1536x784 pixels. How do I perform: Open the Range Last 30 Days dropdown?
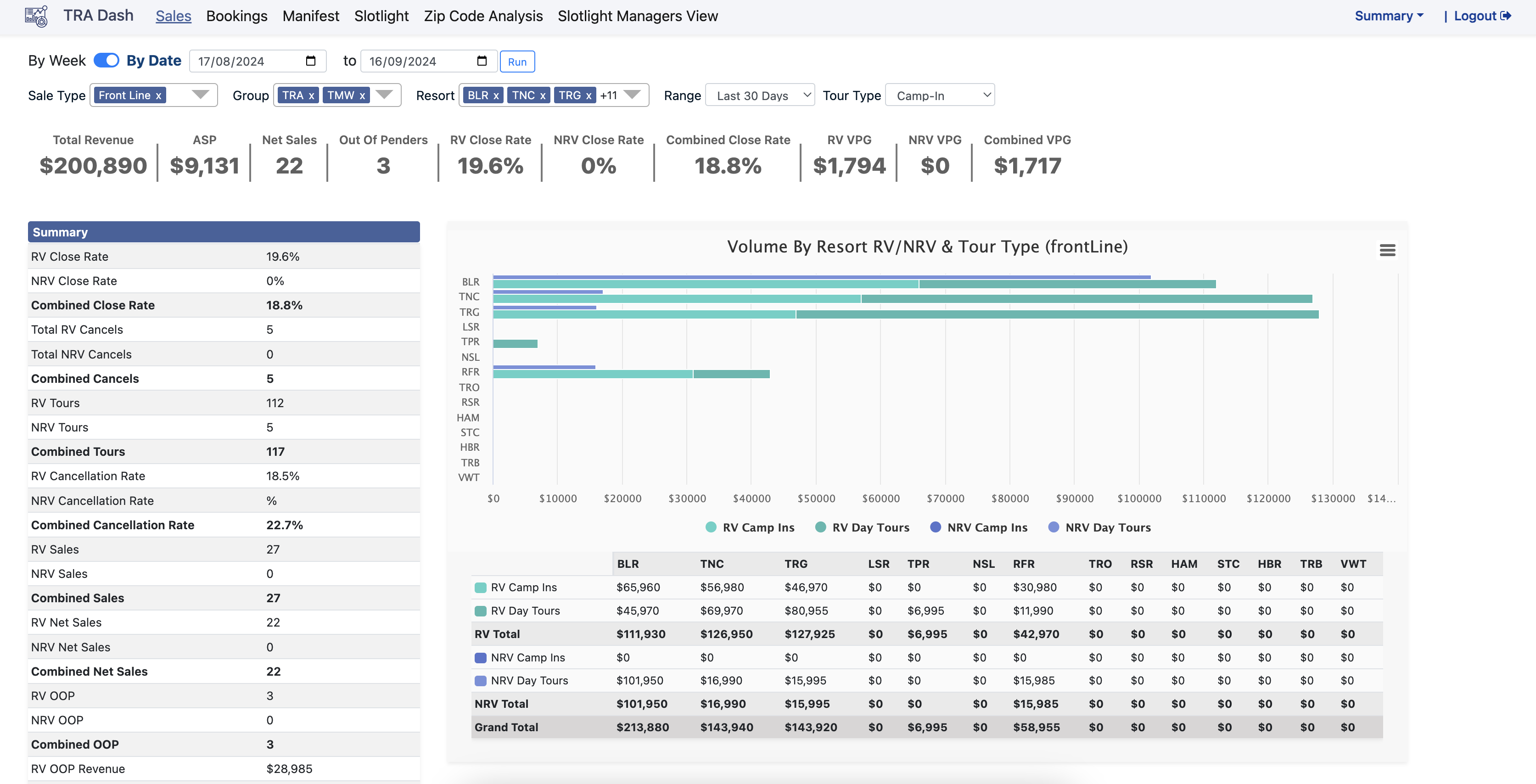(760, 95)
